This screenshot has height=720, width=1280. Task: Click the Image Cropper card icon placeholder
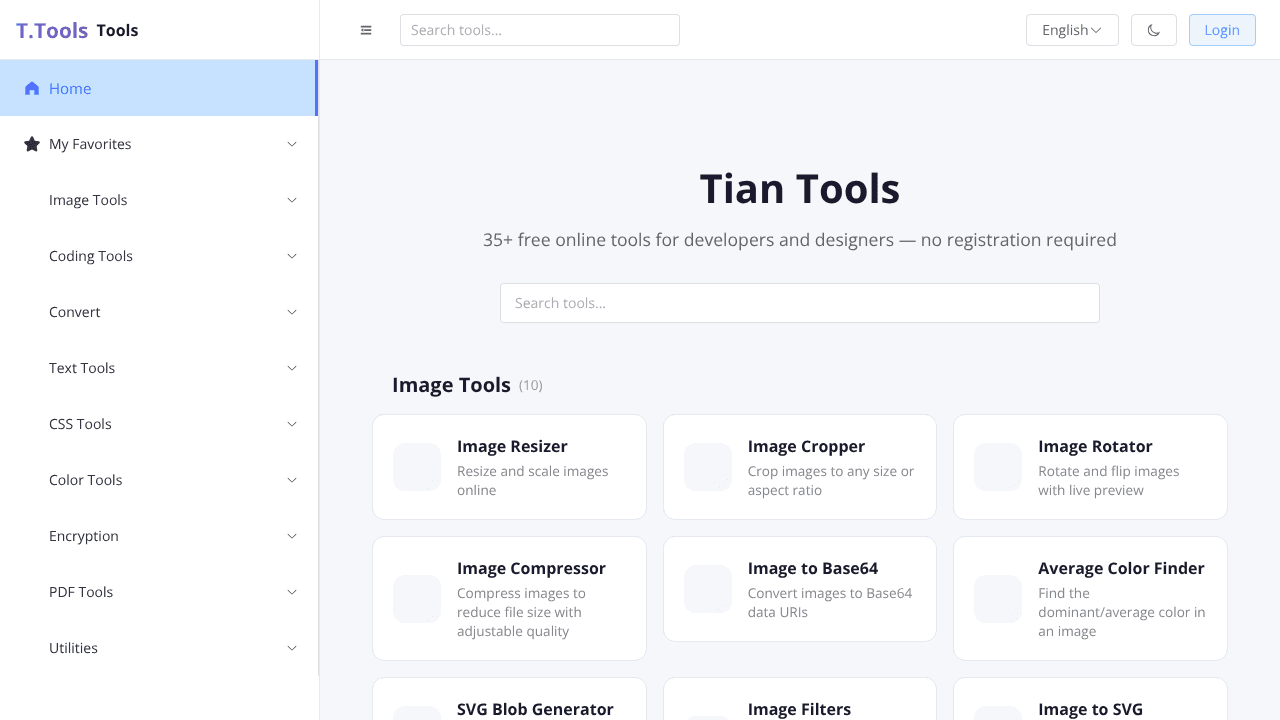click(x=708, y=467)
